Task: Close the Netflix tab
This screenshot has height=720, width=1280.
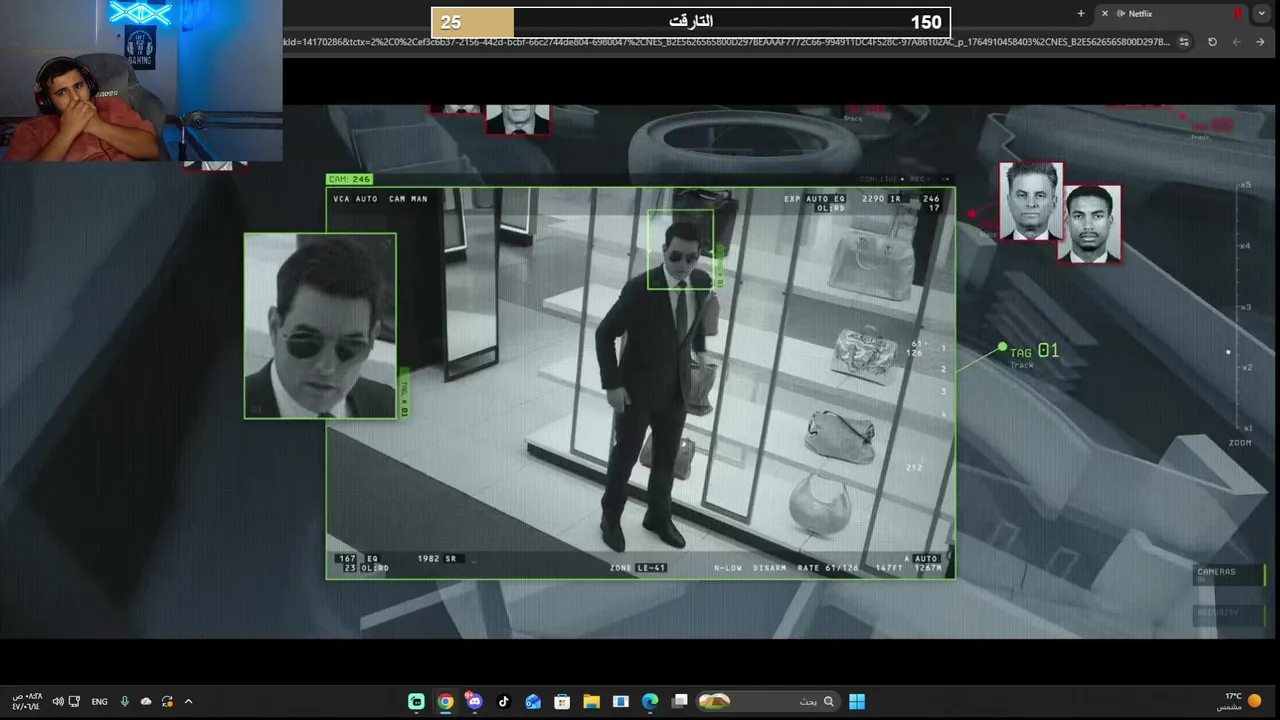Action: (x=1104, y=13)
